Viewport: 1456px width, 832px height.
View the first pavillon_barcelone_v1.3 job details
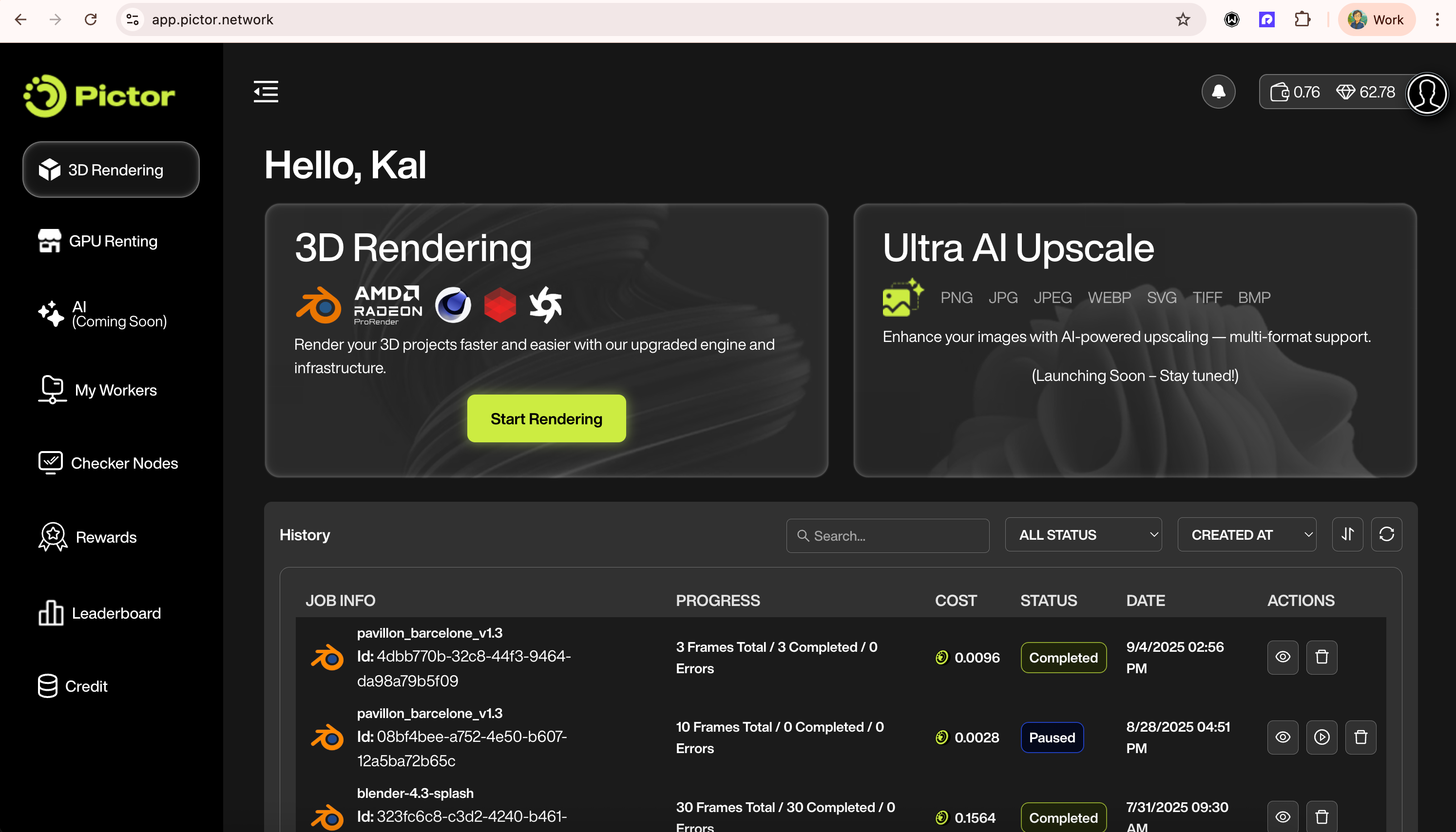tap(1283, 657)
